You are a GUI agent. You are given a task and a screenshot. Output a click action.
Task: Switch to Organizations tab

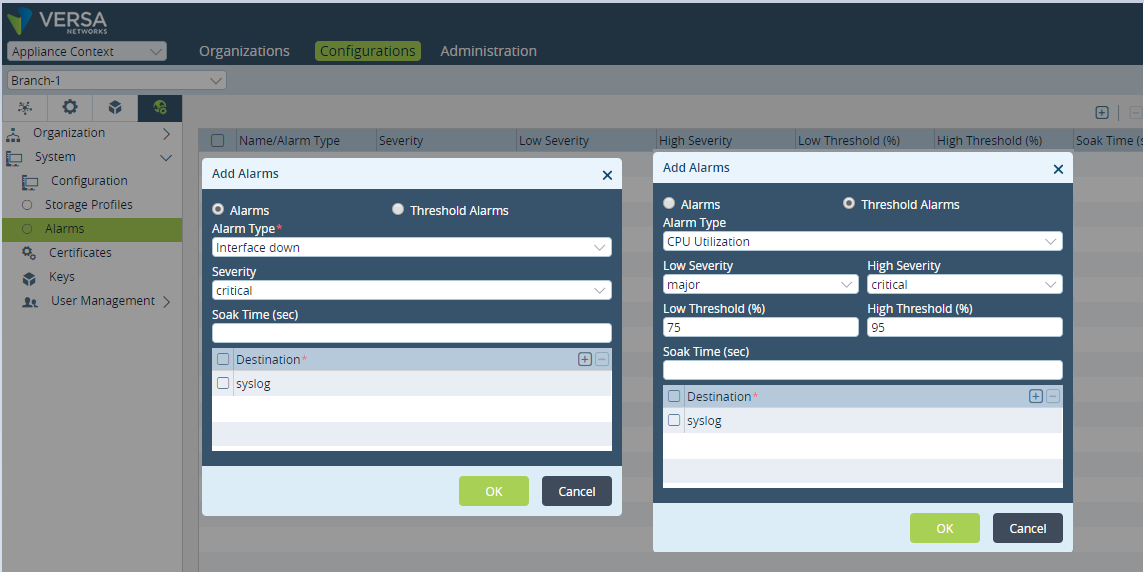point(244,51)
